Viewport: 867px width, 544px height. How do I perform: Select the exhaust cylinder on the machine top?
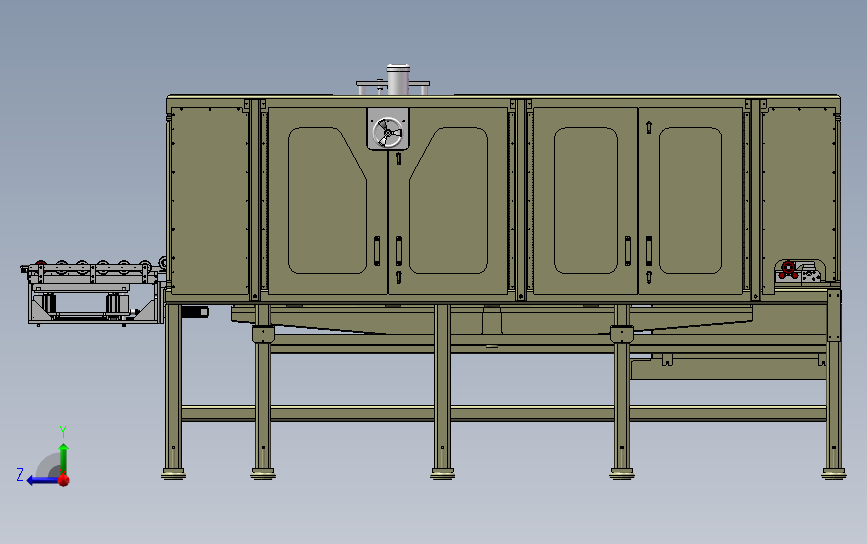click(398, 80)
